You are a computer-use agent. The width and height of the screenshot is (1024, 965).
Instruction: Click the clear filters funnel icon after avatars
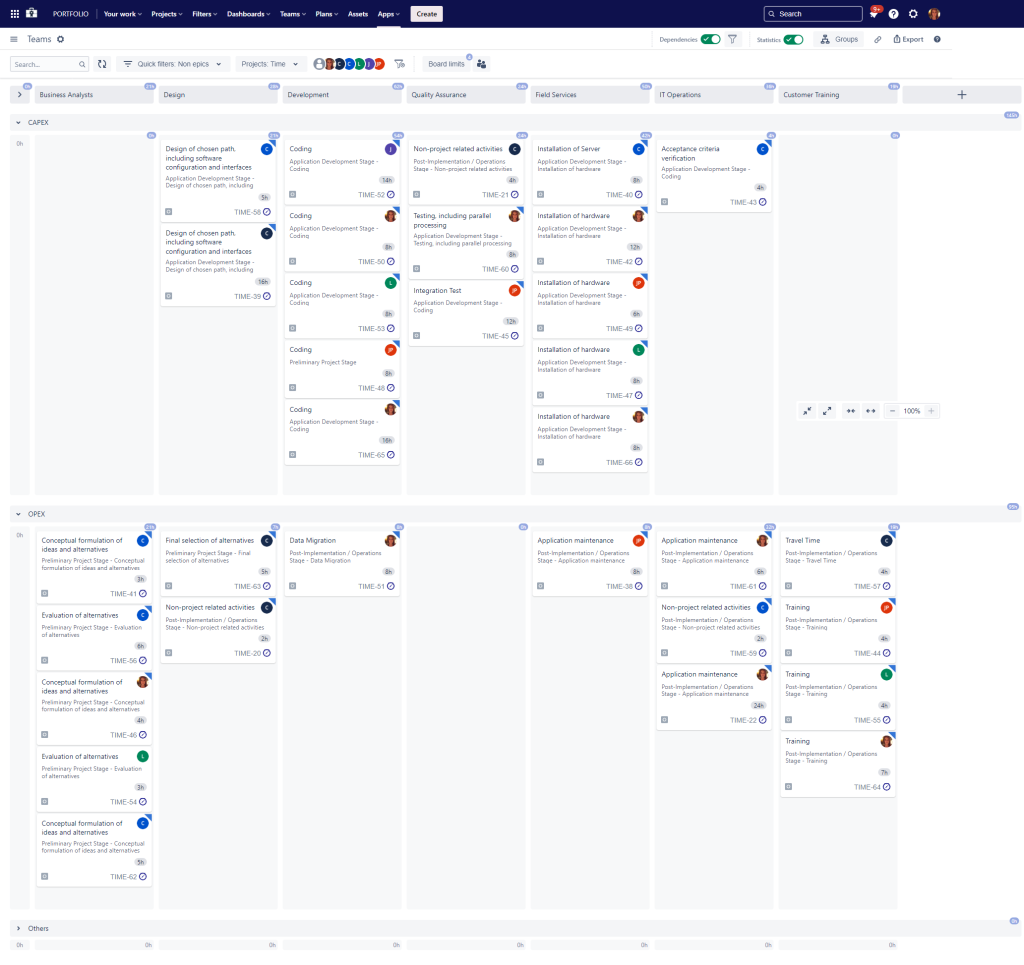pyautogui.click(x=399, y=64)
